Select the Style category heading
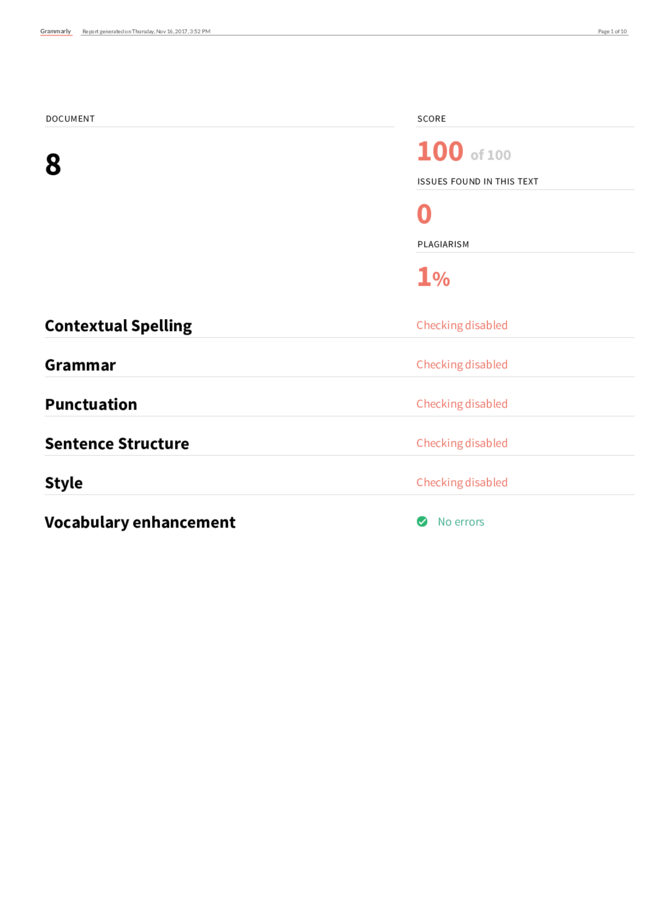650x919 pixels. point(64,484)
